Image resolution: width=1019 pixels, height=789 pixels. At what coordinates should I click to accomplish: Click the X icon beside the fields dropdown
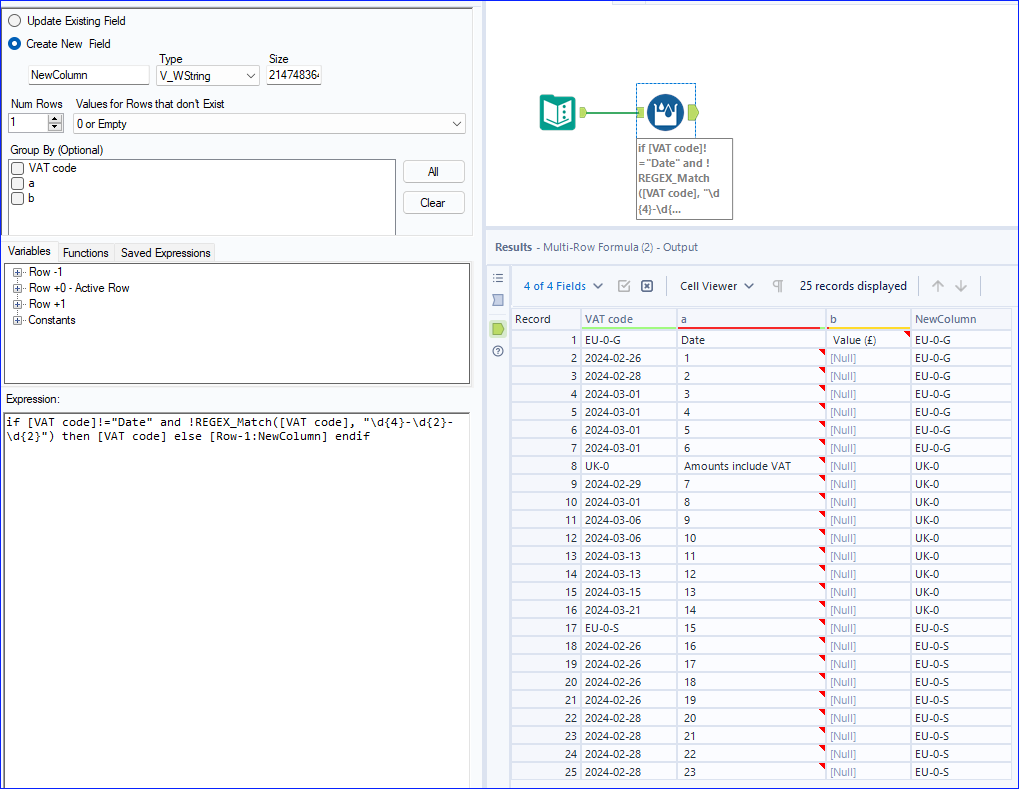click(x=647, y=286)
